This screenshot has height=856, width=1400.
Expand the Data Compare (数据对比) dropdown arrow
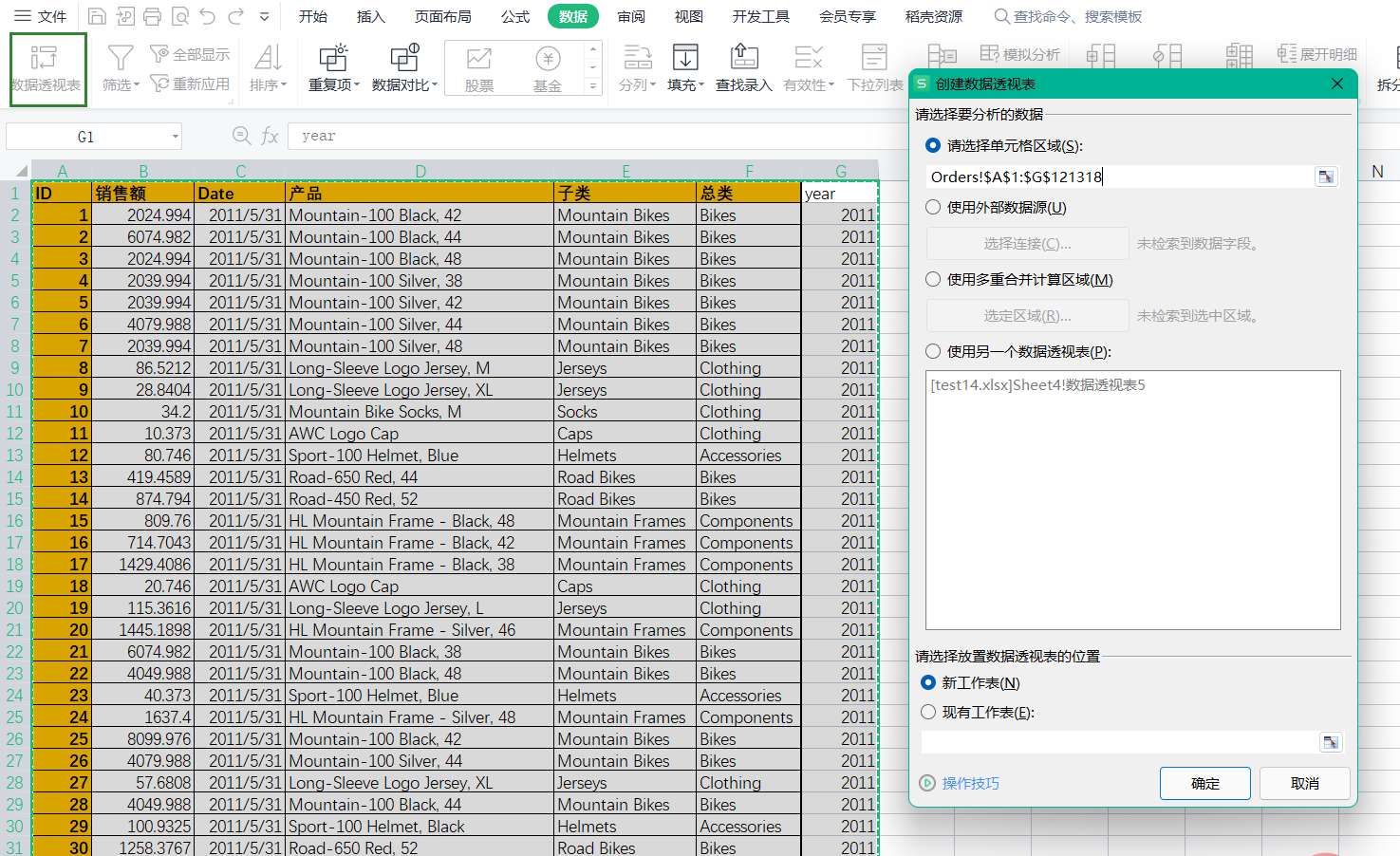pyautogui.click(x=435, y=85)
